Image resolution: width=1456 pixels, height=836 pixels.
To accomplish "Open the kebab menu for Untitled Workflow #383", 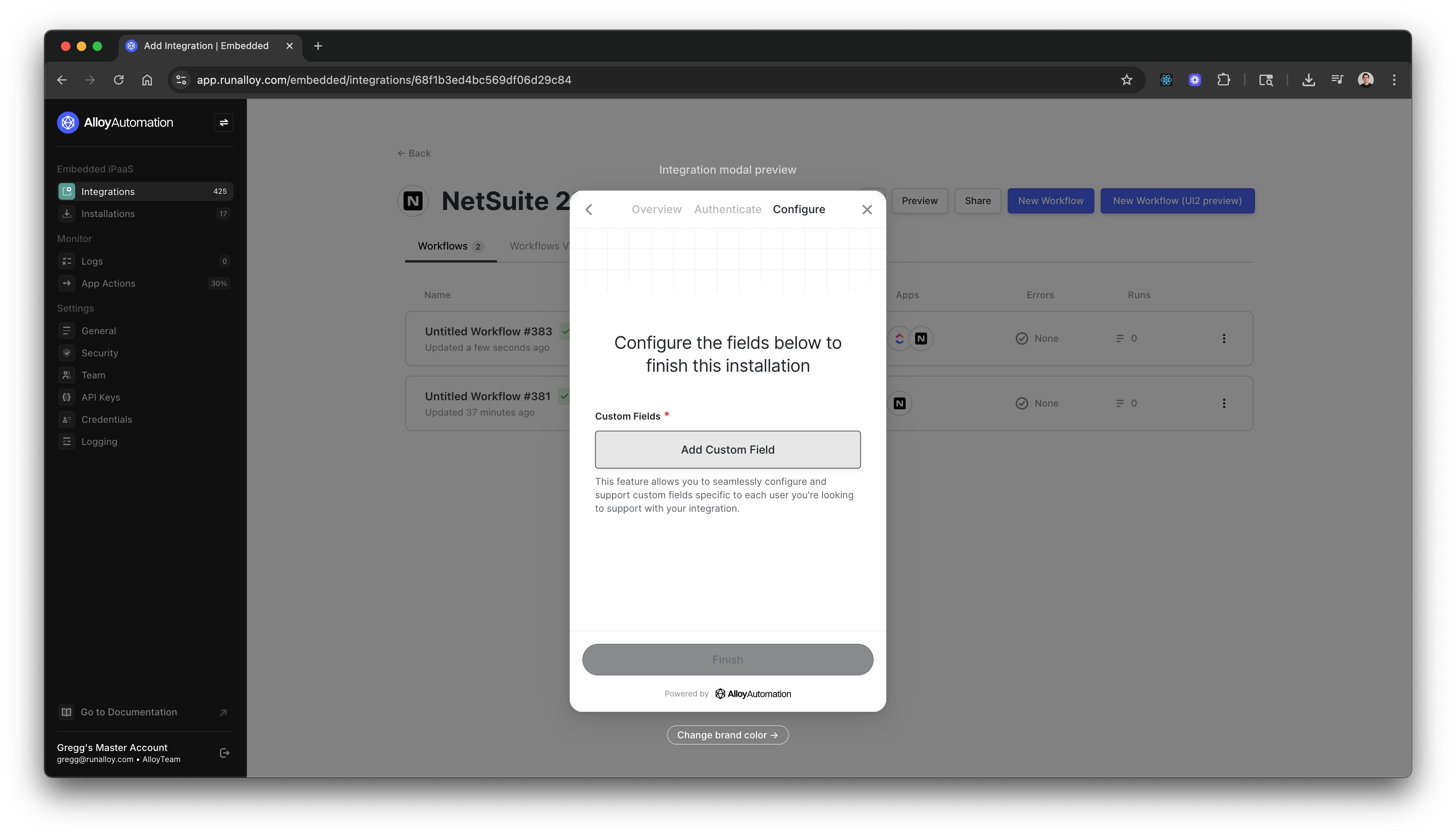I will click(1224, 338).
